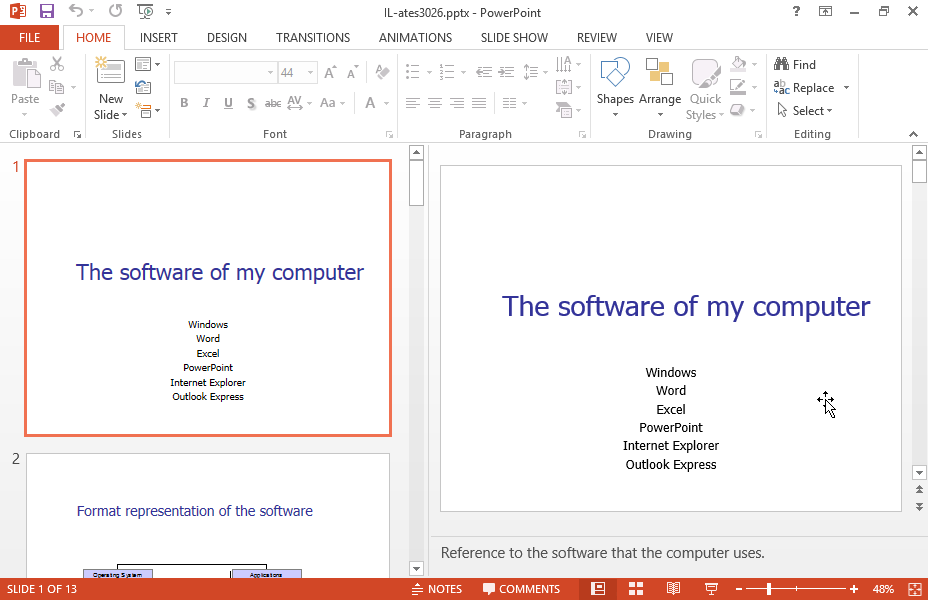This screenshot has height=600, width=928.
Task: Click the Shape Fill icon
Action: 738,63
